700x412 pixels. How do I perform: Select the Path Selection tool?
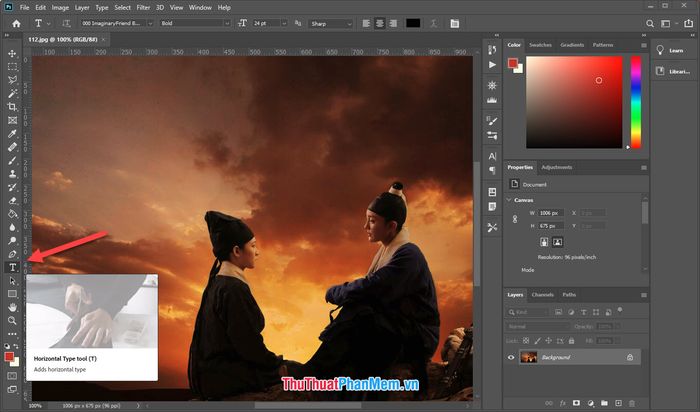tap(12, 281)
